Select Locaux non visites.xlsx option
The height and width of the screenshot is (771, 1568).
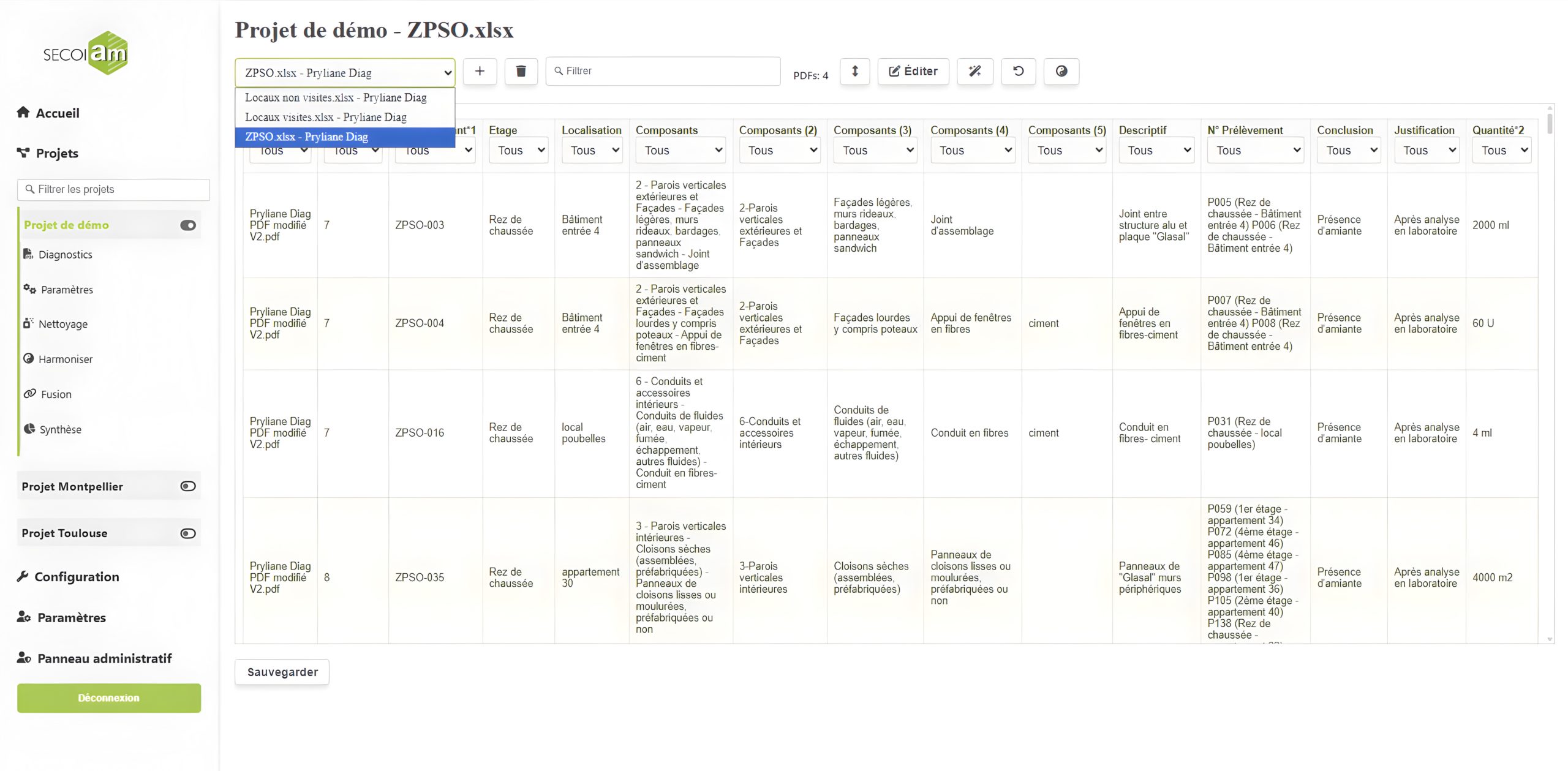[336, 97]
